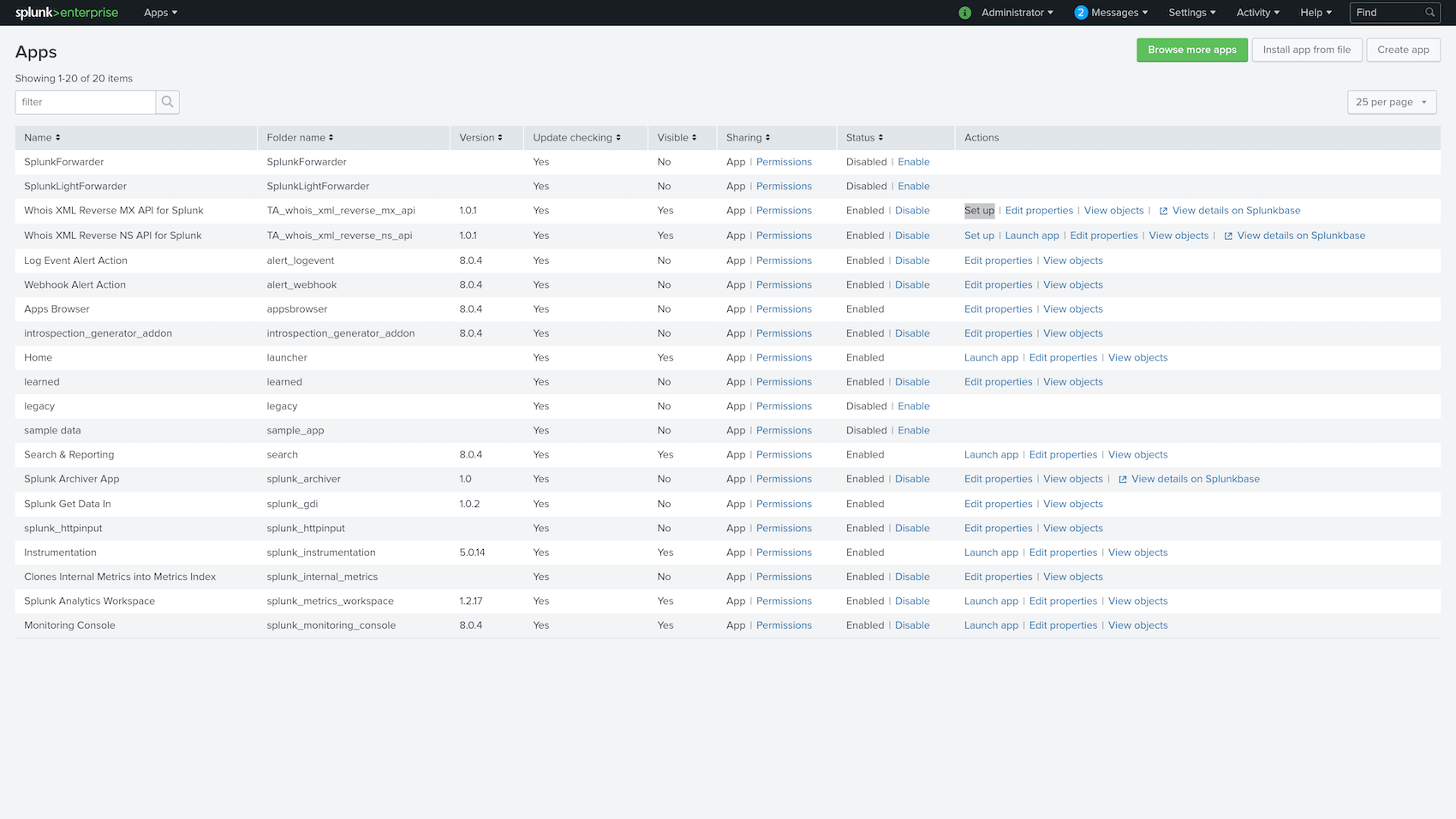This screenshot has height=819, width=1456.
Task: Open Permissions for introspection_generator_addon
Action: (x=784, y=333)
